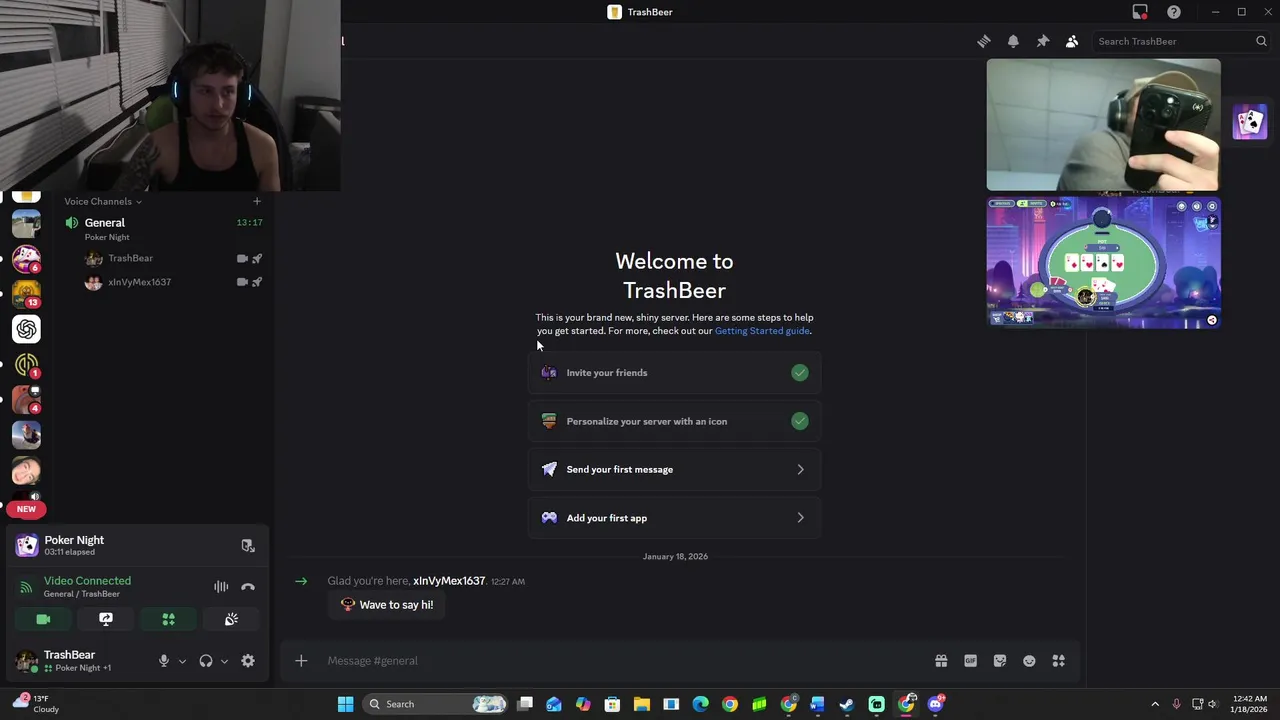Open File Explorer from the taskbar
The height and width of the screenshot is (720, 1280).
tap(642, 704)
